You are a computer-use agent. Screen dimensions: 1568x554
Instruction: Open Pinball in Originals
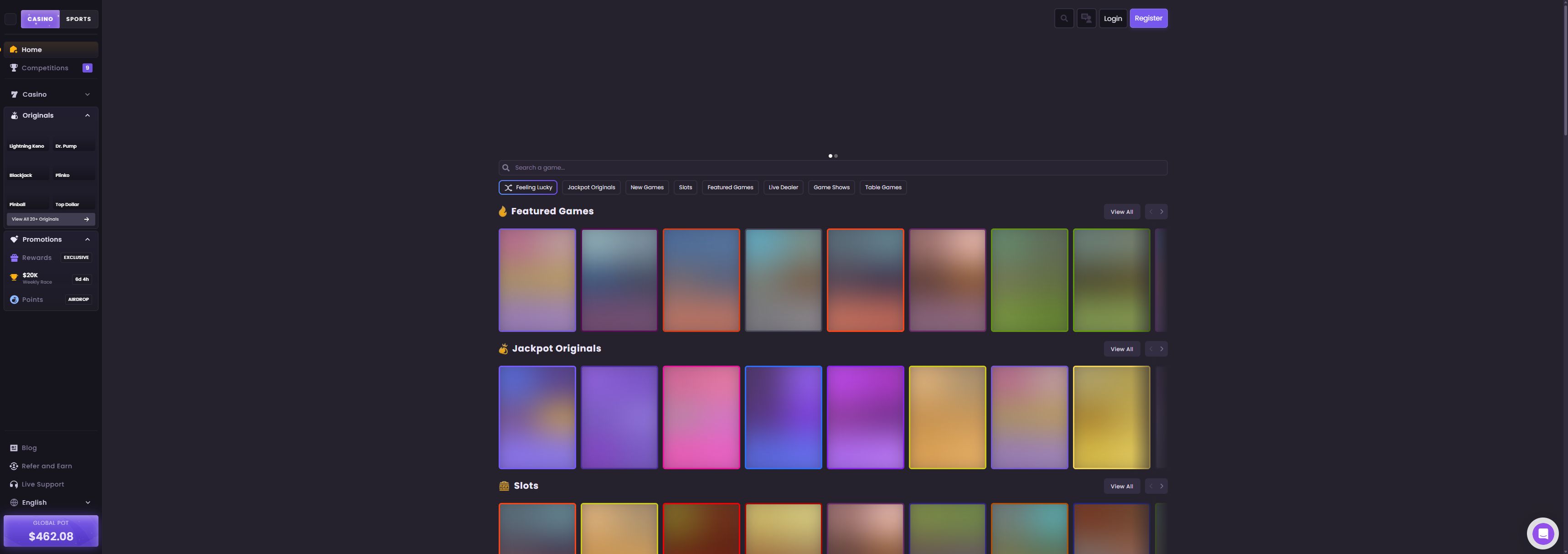27,198
